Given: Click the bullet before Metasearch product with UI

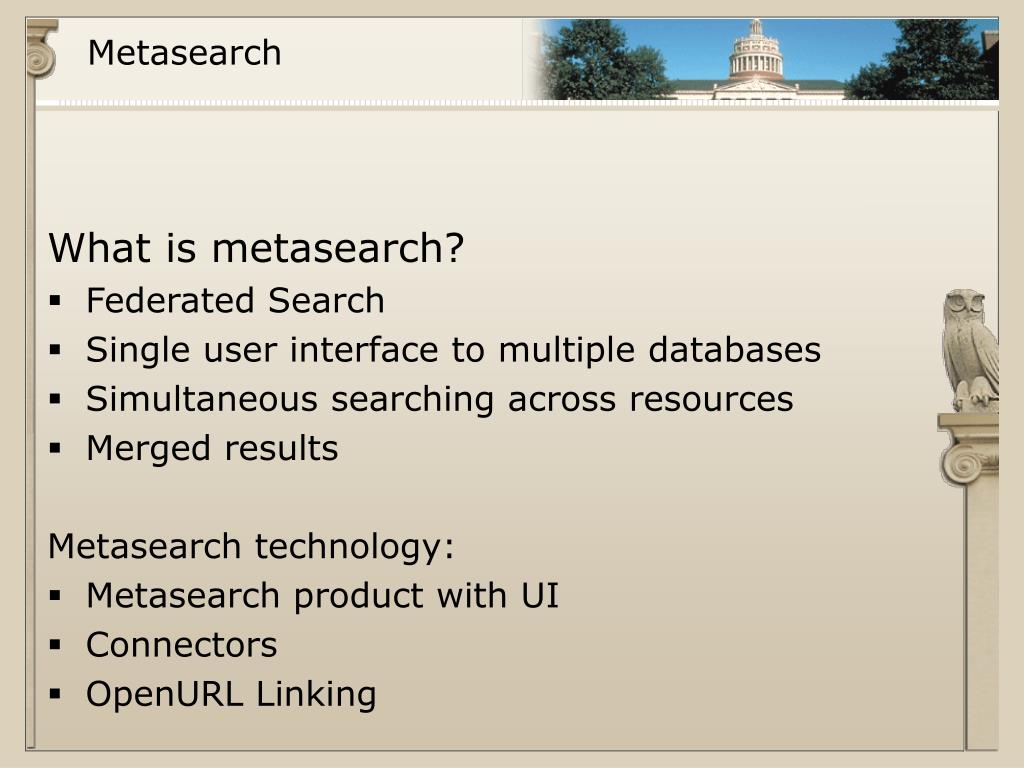Looking at the screenshot, I should (x=55, y=596).
